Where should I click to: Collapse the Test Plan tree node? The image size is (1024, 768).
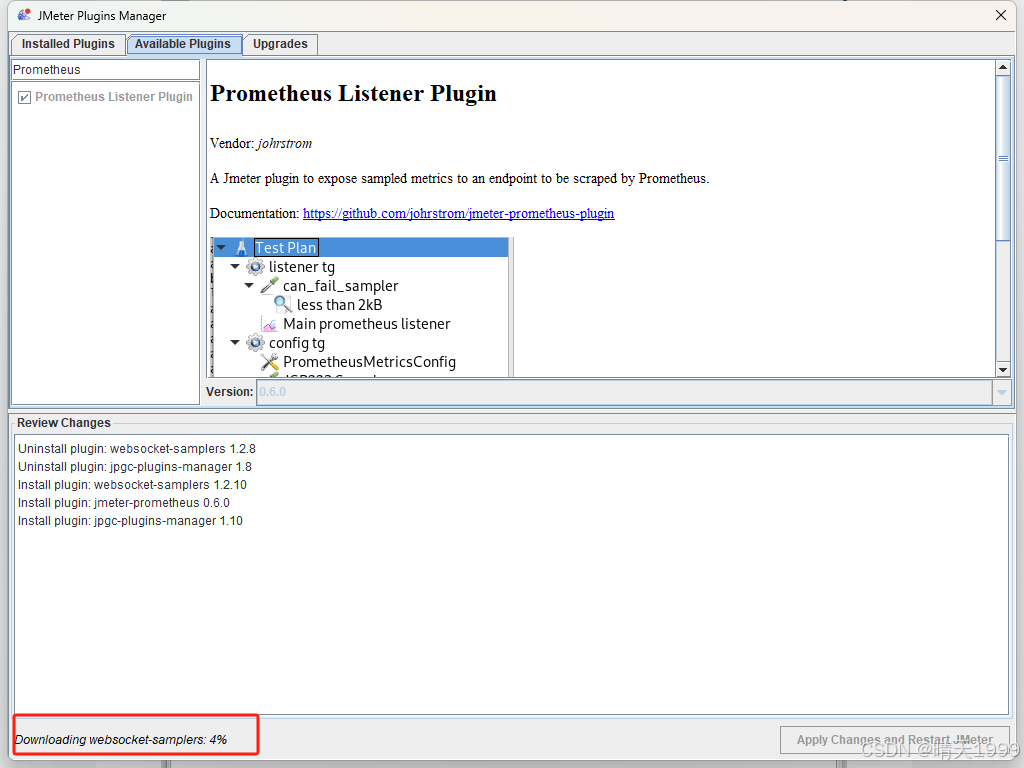pyautogui.click(x=221, y=247)
